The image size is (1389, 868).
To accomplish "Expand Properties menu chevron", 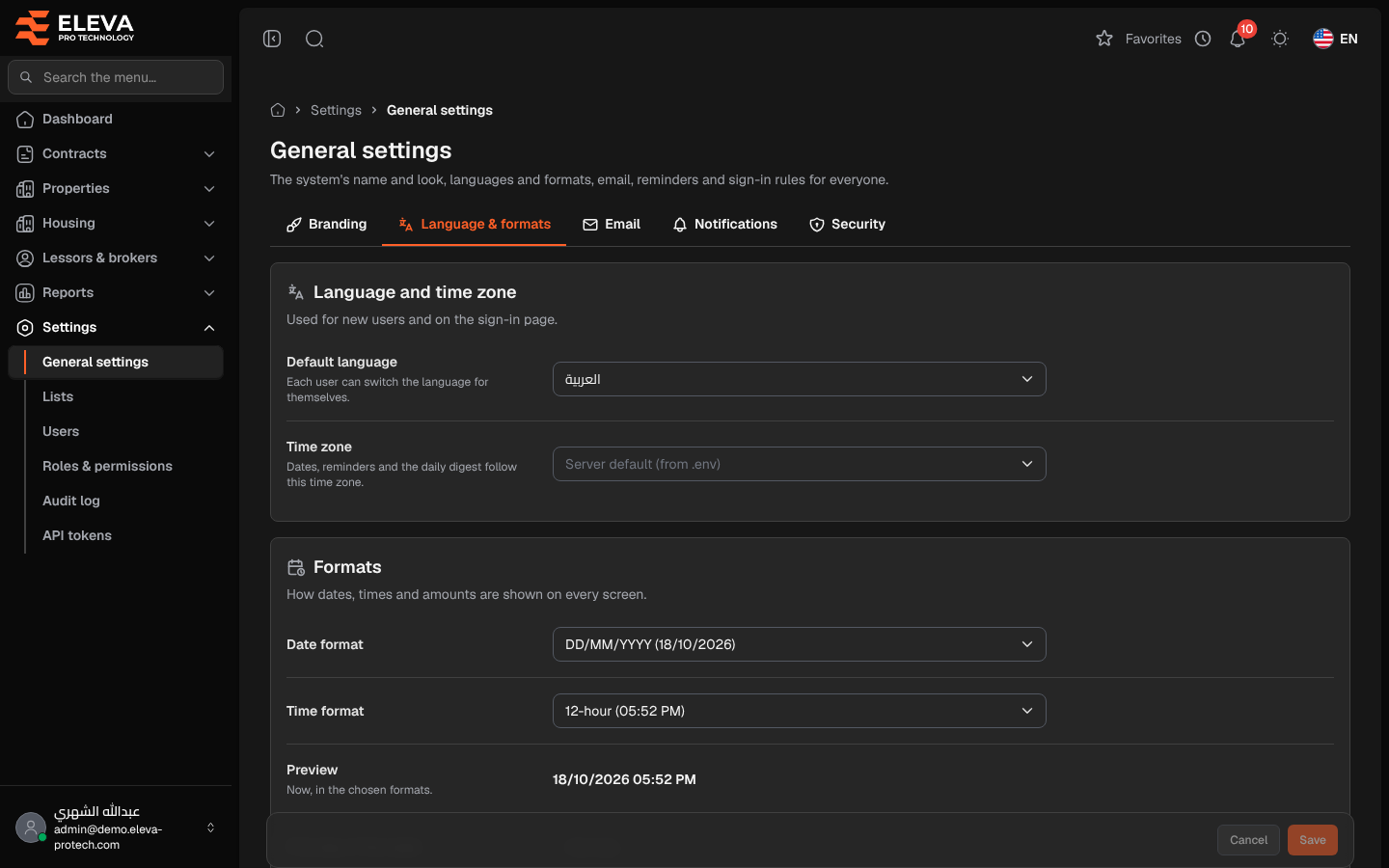I will [x=209, y=188].
